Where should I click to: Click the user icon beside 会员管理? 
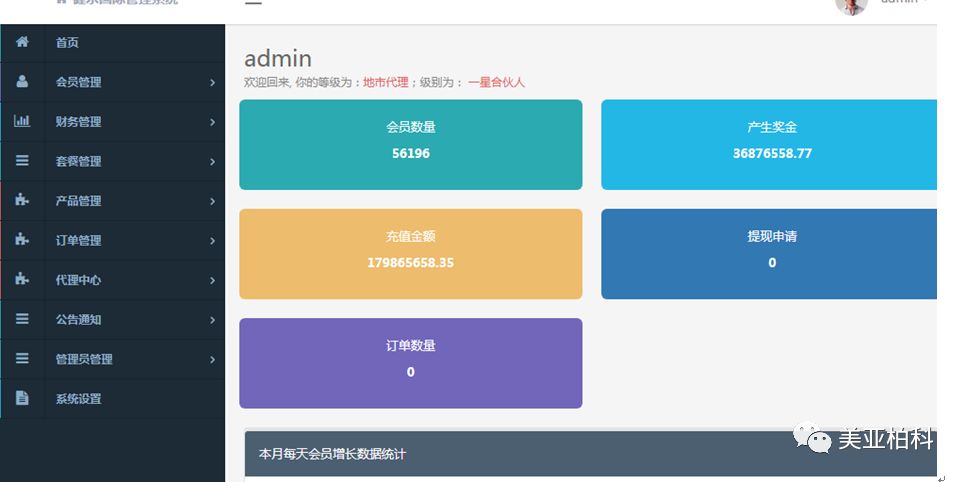click(22, 81)
